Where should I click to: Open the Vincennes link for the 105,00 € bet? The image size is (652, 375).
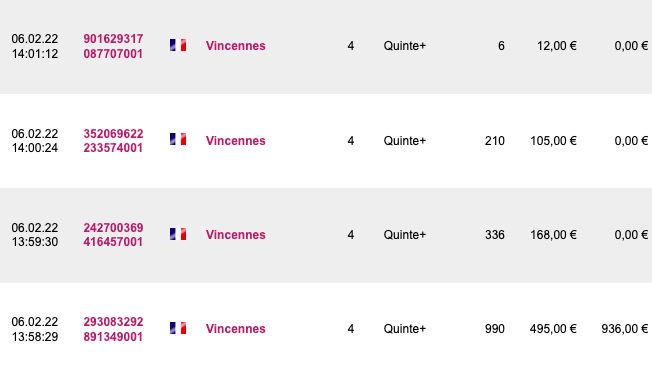coord(235,141)
